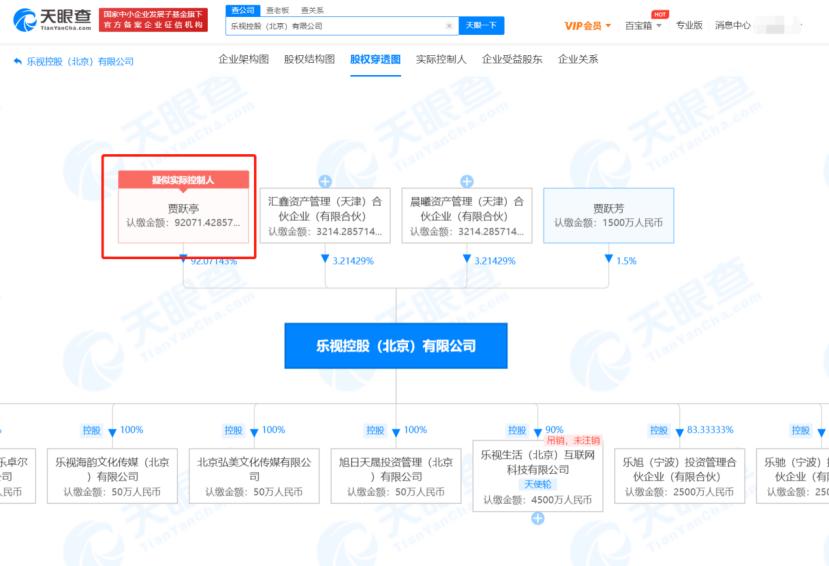This screenshot has width=829, height=566.
Task: Open the VIP会员 dropdown
Action: click(x=587, y=25)
